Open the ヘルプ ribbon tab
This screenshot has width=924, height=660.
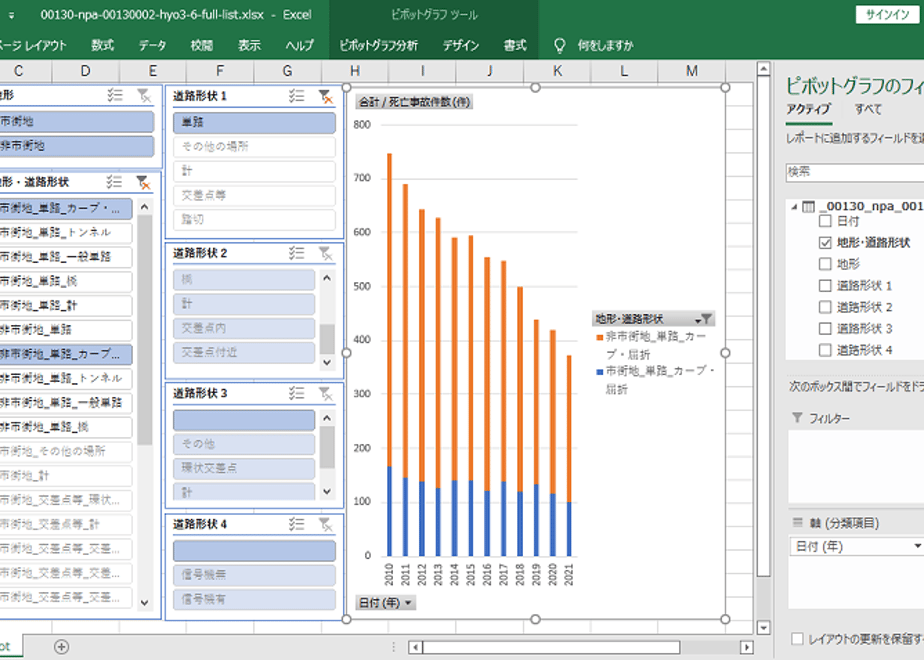point(299,45)
